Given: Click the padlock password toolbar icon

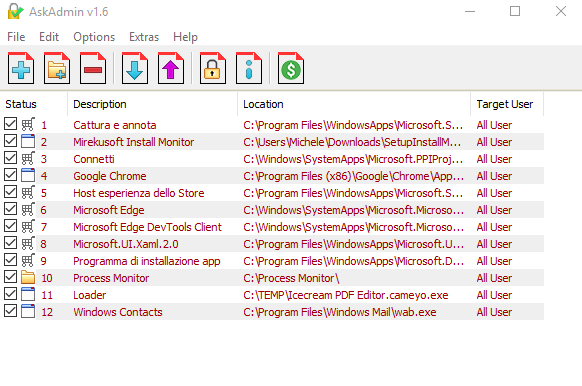Looking at the screenshot, I should [213, 68].
